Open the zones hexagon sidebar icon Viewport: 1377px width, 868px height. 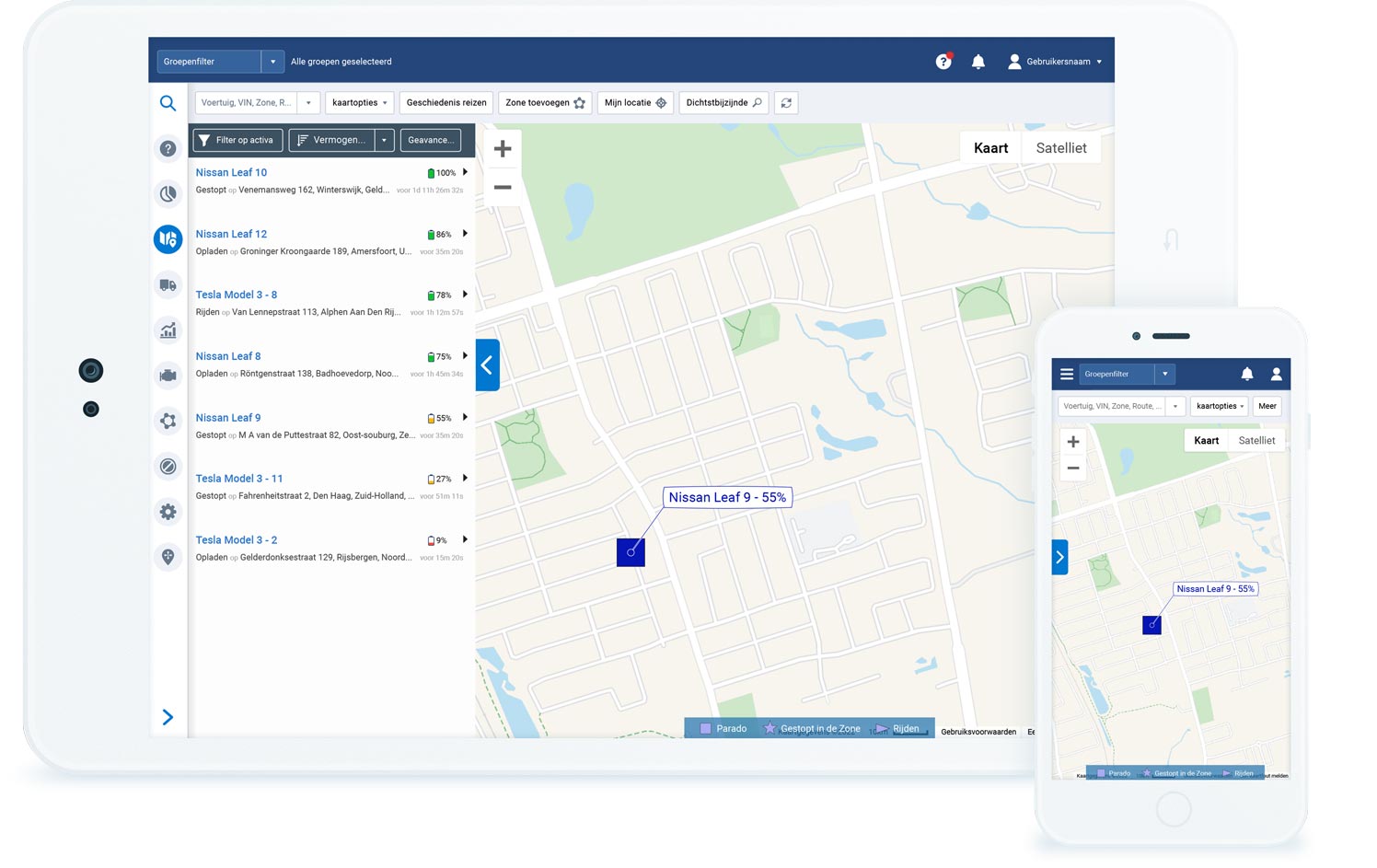168,421
